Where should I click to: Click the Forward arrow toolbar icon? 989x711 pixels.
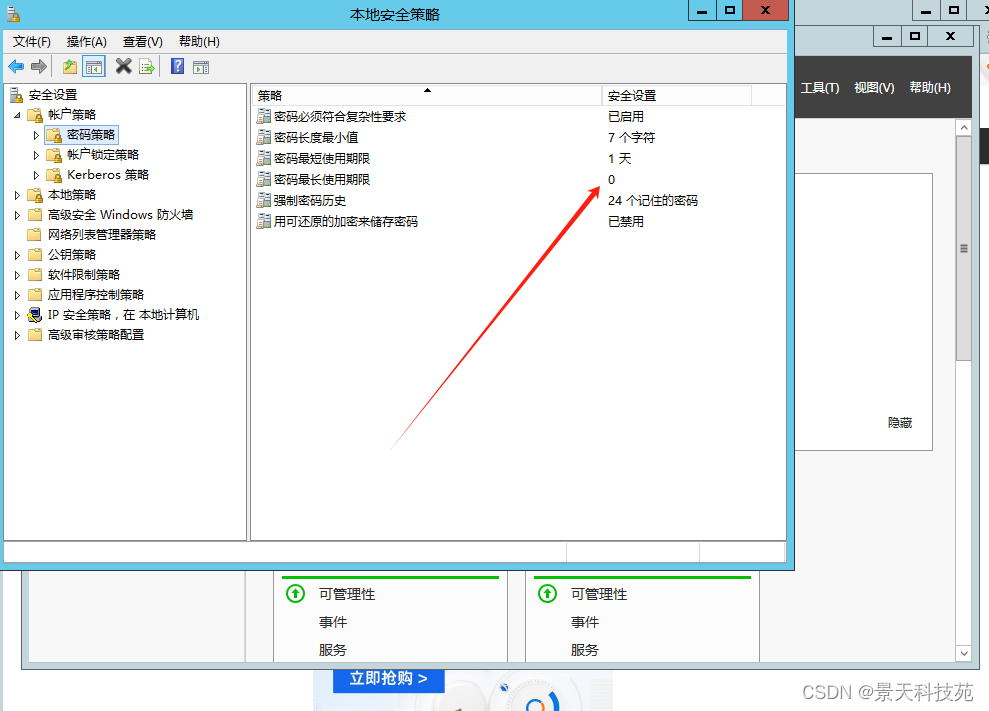click(39, 66)
